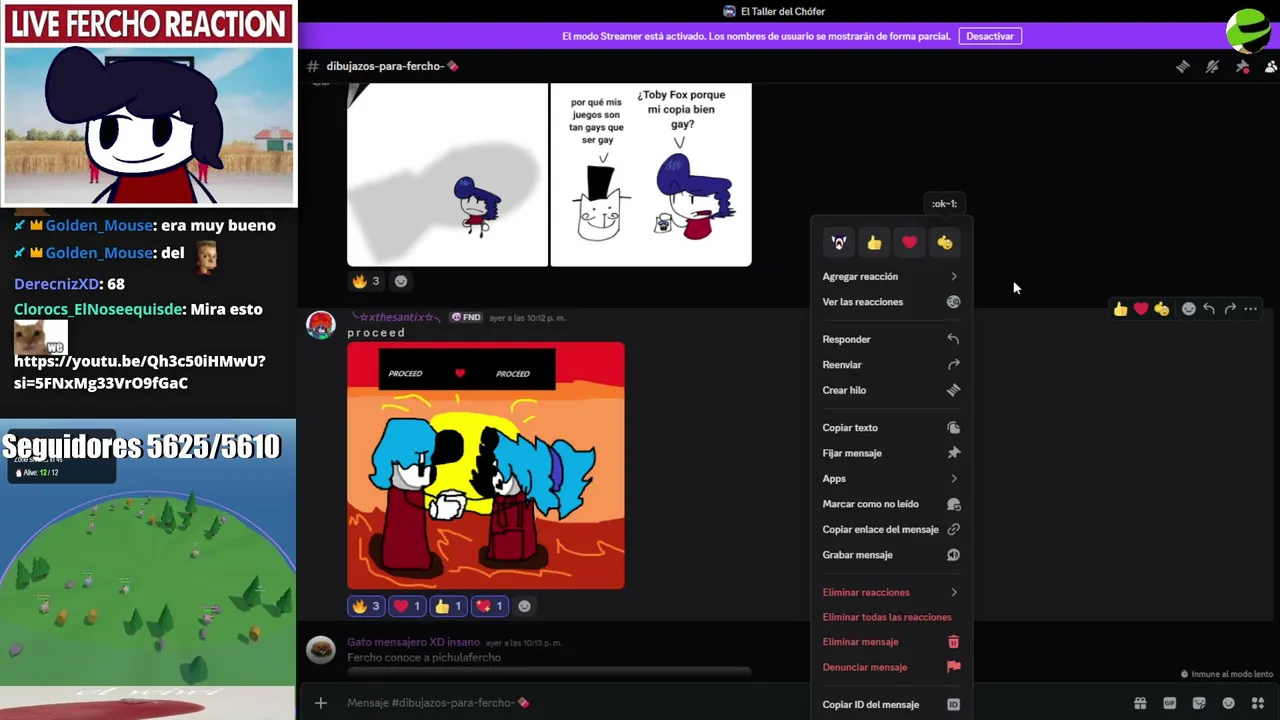The height and width of the screenshot is (720, 1280).
Task: Select Marcar como no leído
Action: click(x=890, y=504)
